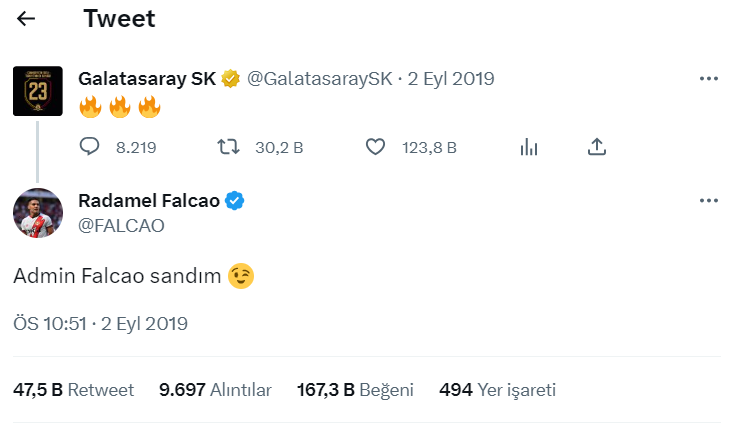Go back with the left arrow icon
This screenshot has height=423, width=740.
click(x=26, y=19)
